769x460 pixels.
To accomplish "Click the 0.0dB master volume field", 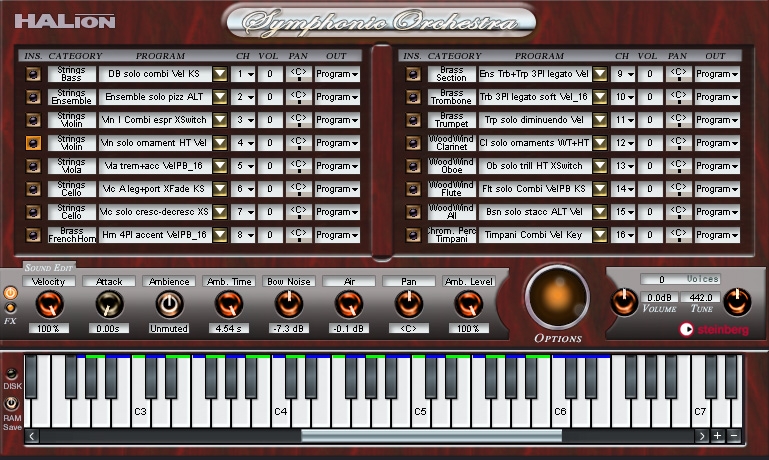I will coord(659,298).
